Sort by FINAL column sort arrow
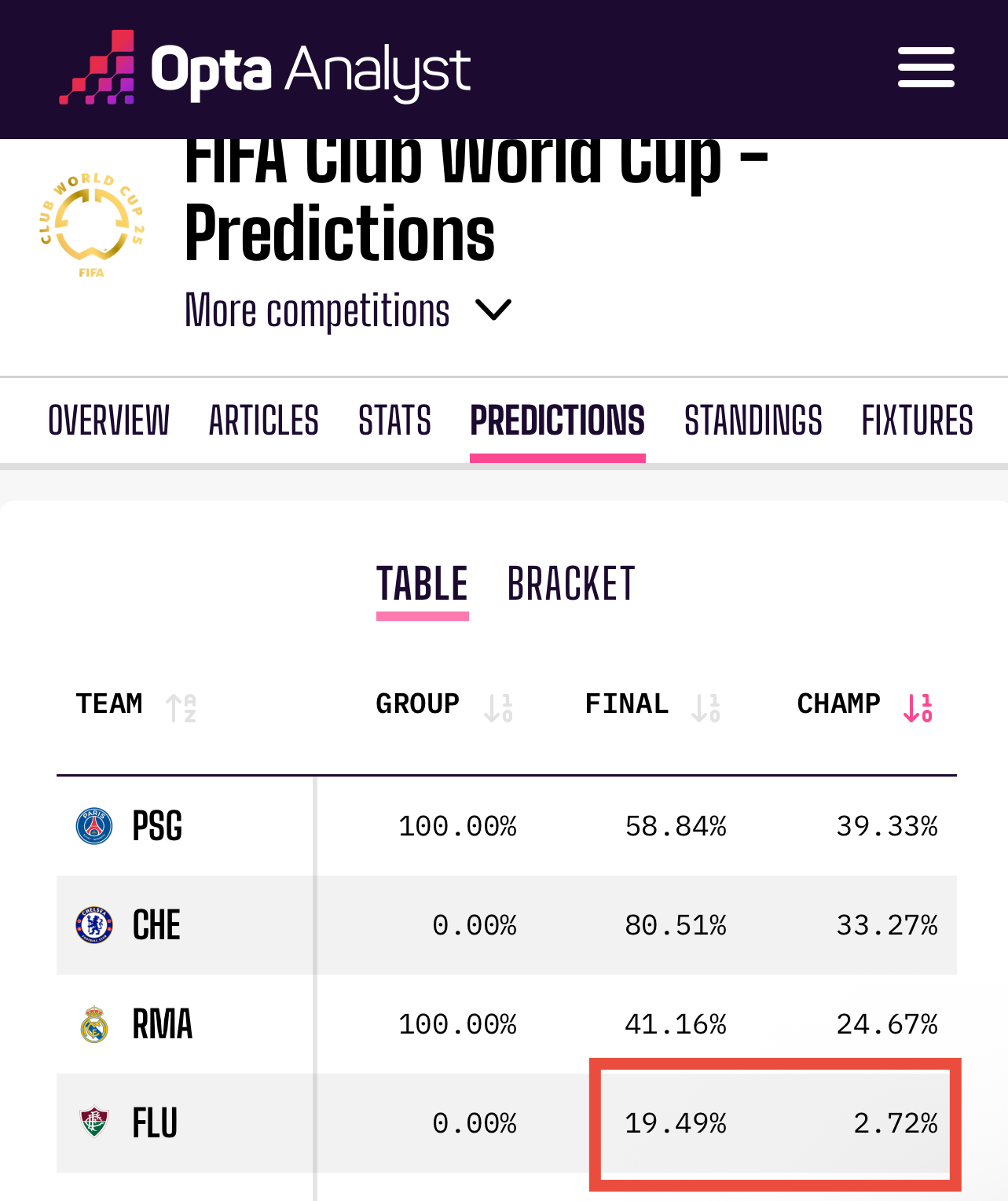Image resolution: width=1008 pixels, height=1201 pixels. tap(706, 707)
